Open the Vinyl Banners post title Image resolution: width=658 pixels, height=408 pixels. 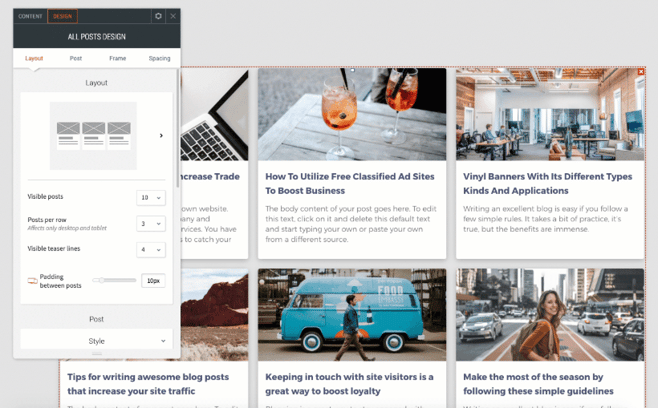click(547, 182)
